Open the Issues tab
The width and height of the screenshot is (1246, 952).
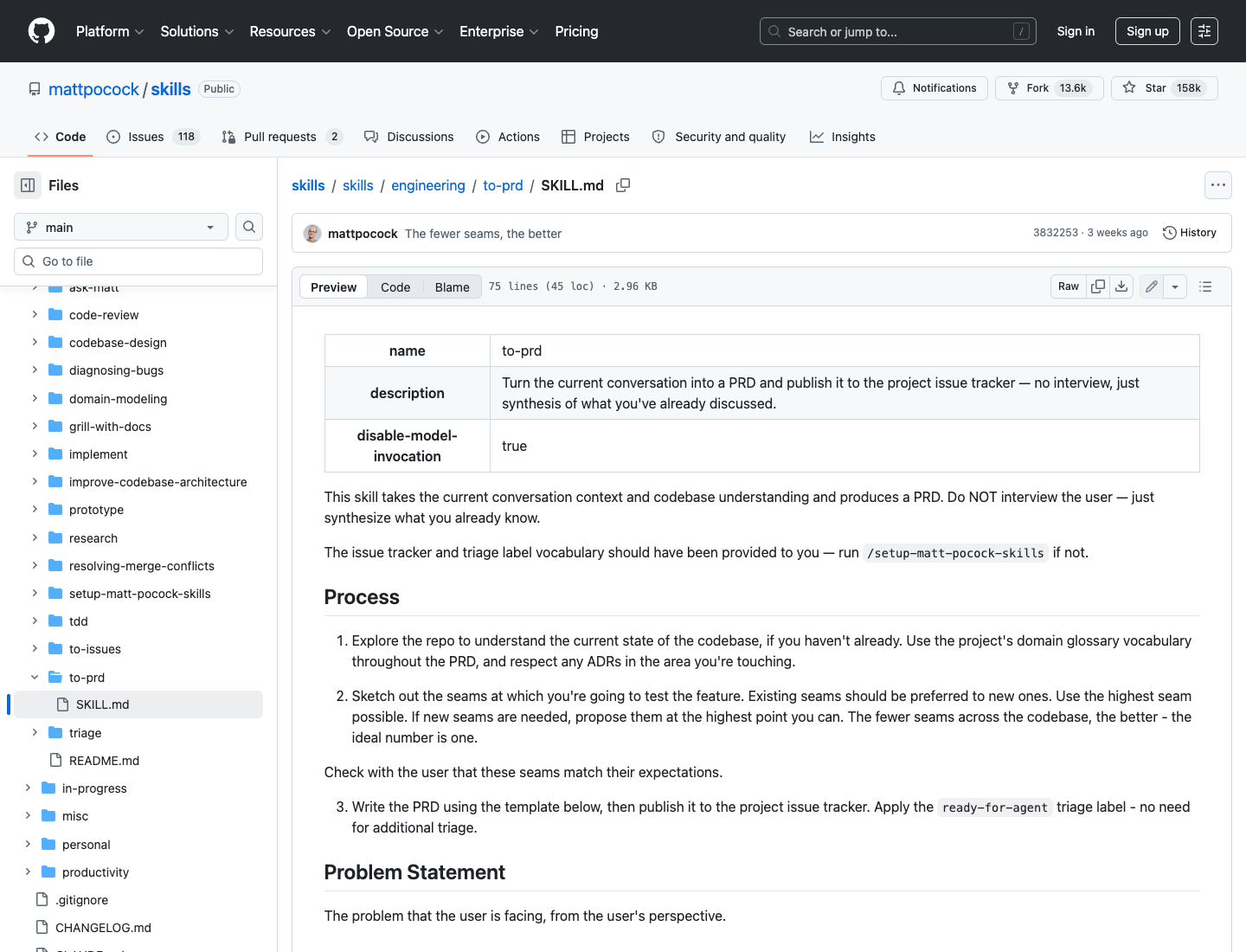(153, 137)
